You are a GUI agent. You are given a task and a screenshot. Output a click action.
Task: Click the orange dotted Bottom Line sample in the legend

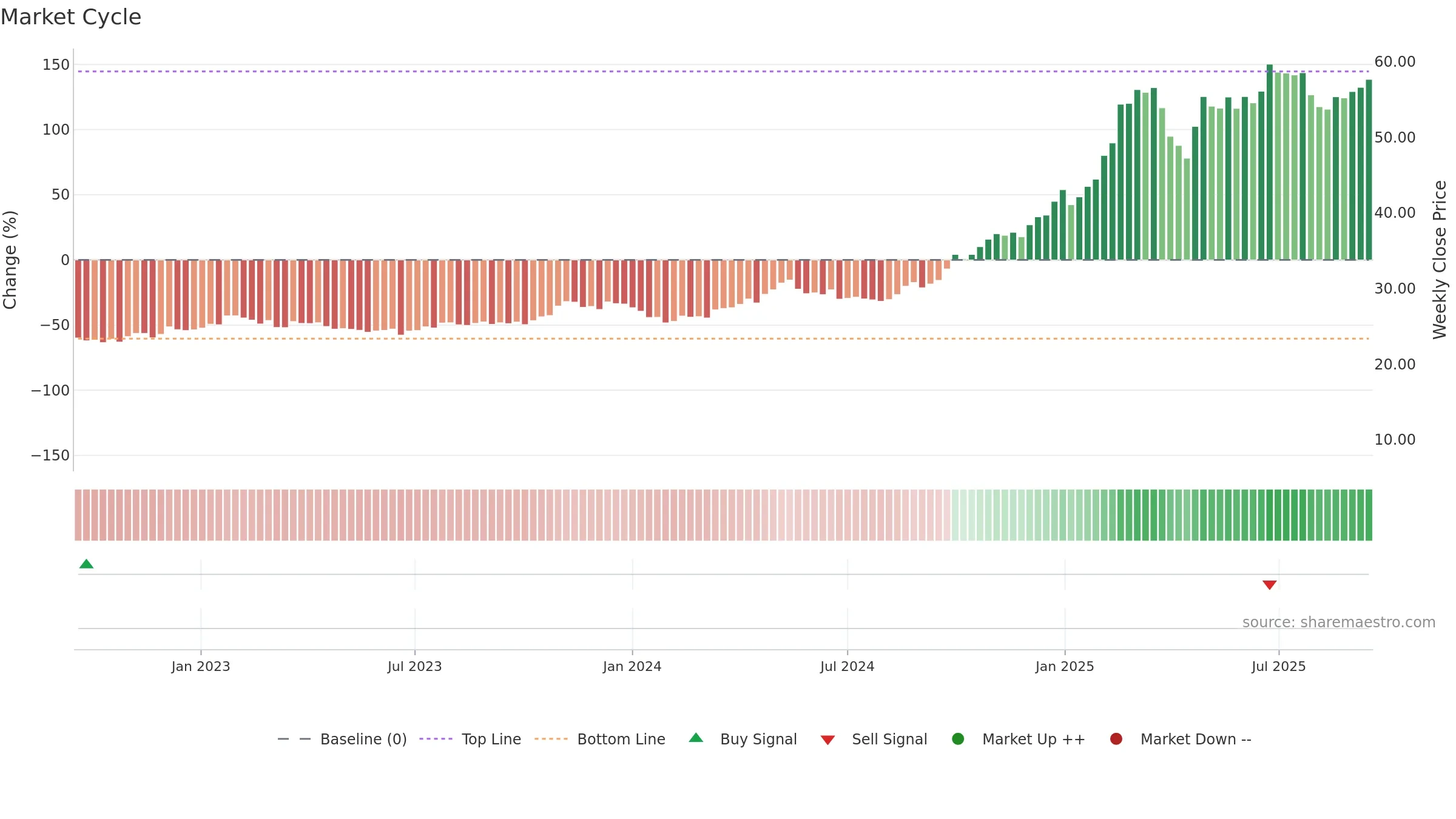coord(551,739)
